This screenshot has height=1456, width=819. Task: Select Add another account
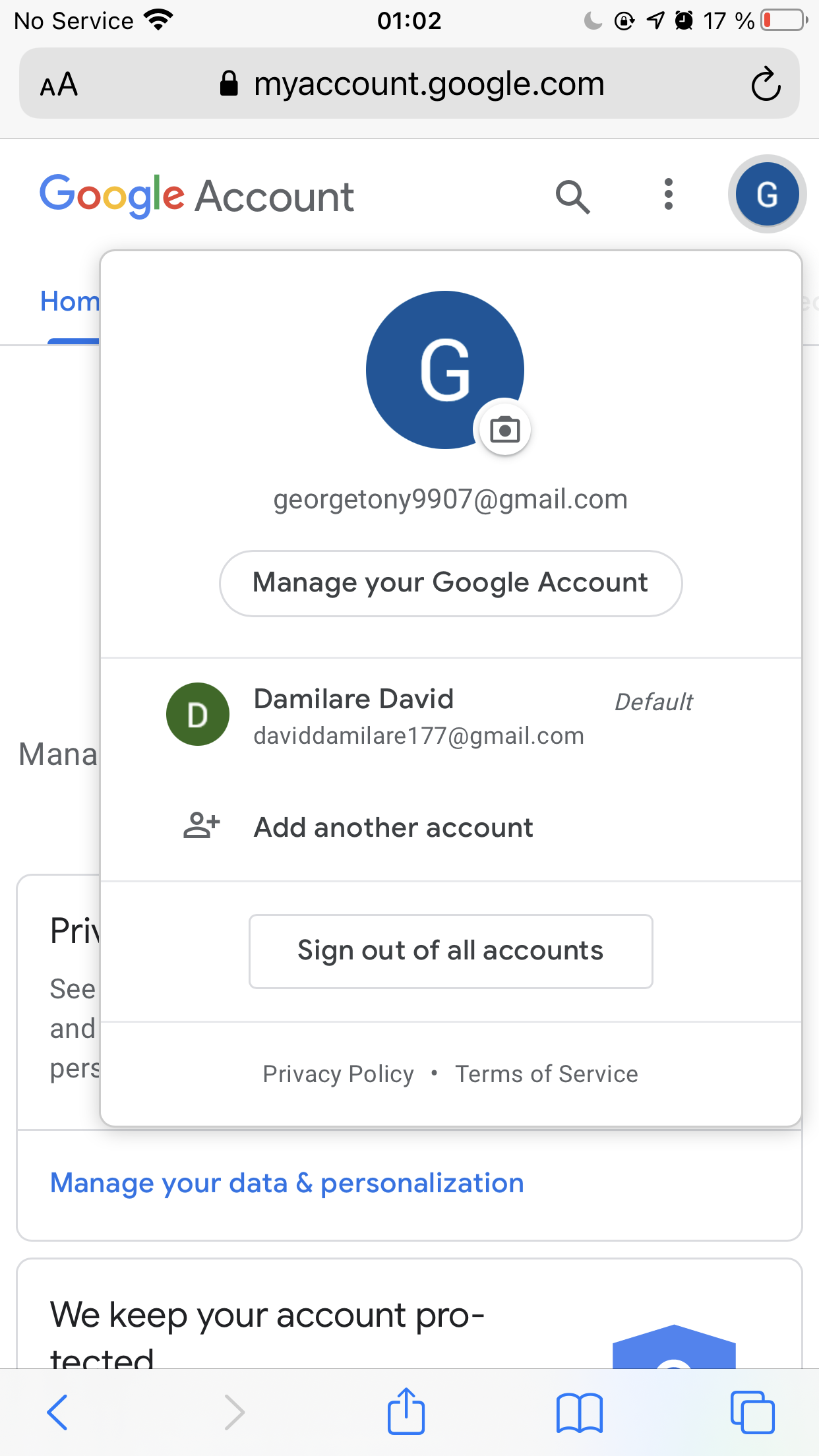pos(394,828)
